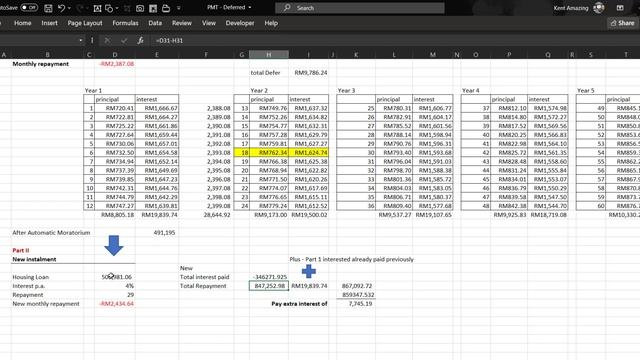Select the Repayment 29 cell
640x360 pixels.
(x=115, y=295)
